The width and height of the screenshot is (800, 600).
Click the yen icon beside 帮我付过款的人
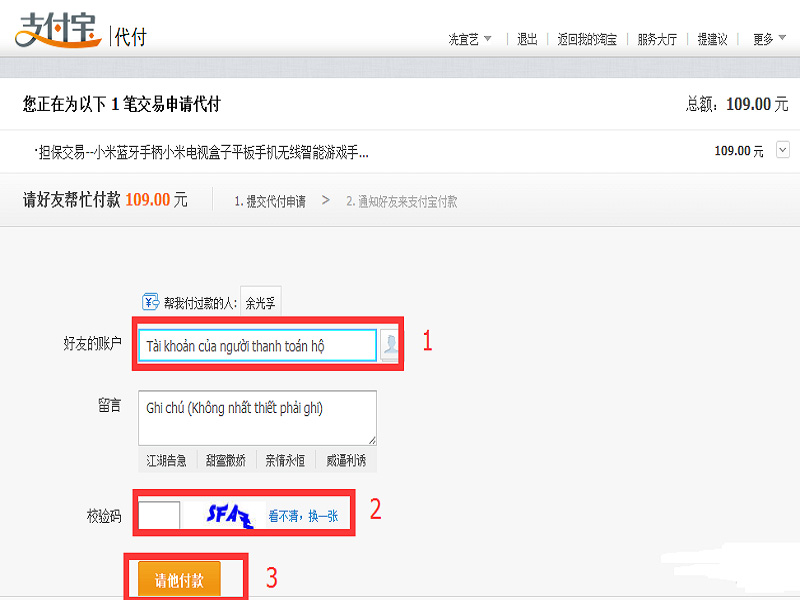tap(151, 302)
